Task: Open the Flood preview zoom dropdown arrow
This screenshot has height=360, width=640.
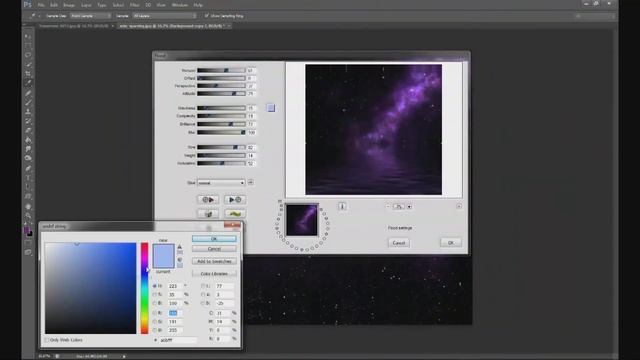Action: tap(409, 207)
